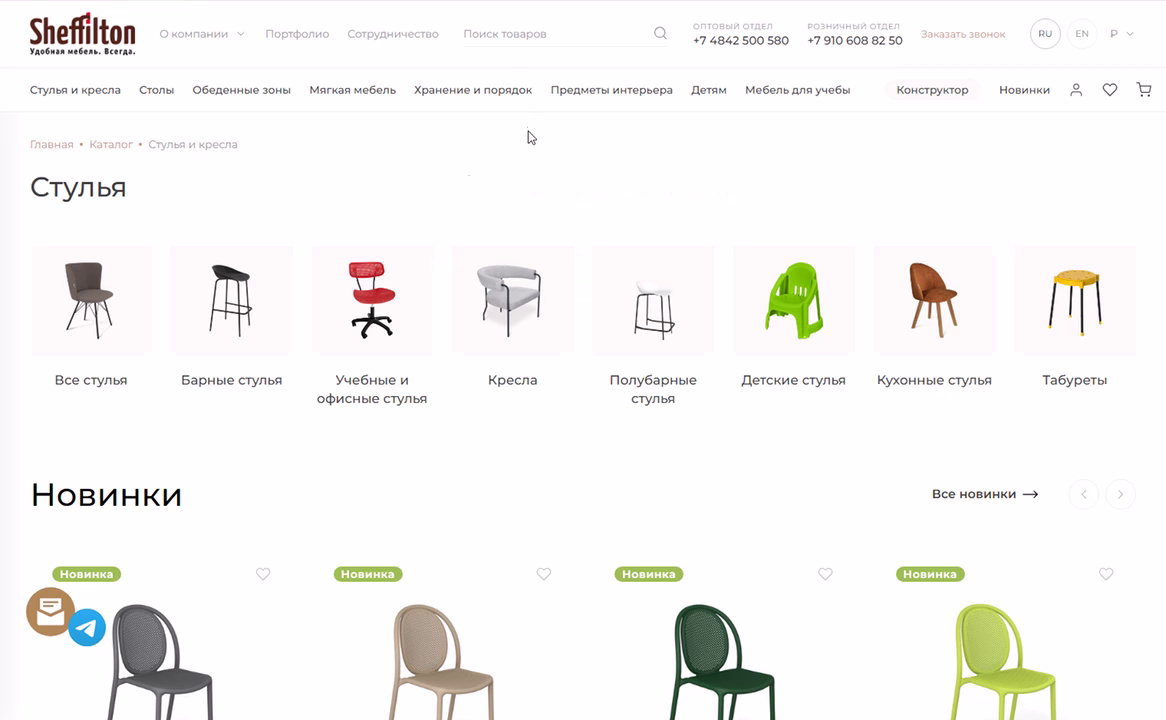Click the Конструктор button
The image size is (1166, 720).
(x=932, y=90)
